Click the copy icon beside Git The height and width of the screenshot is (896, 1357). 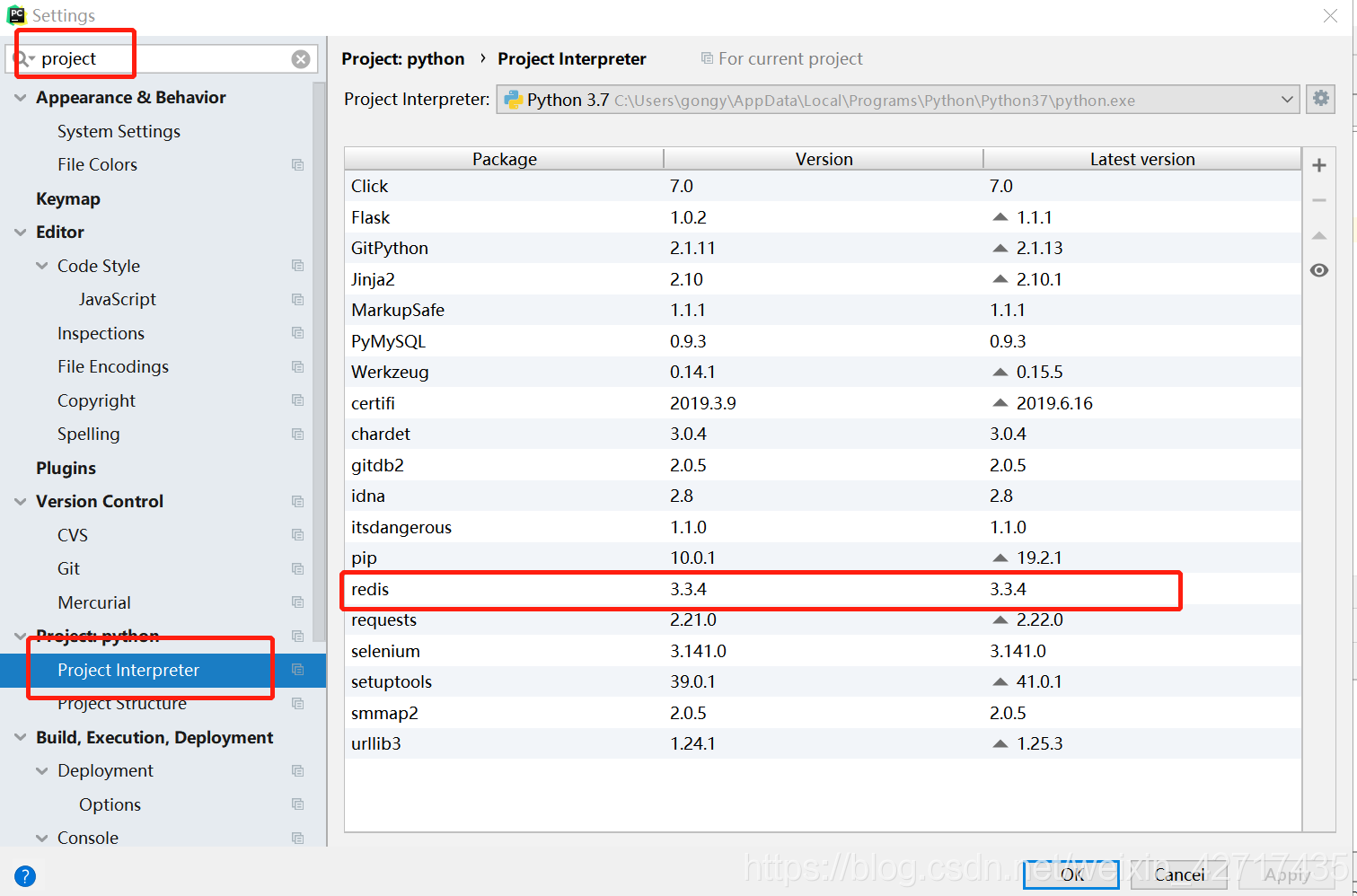click(x=298, y=568)
